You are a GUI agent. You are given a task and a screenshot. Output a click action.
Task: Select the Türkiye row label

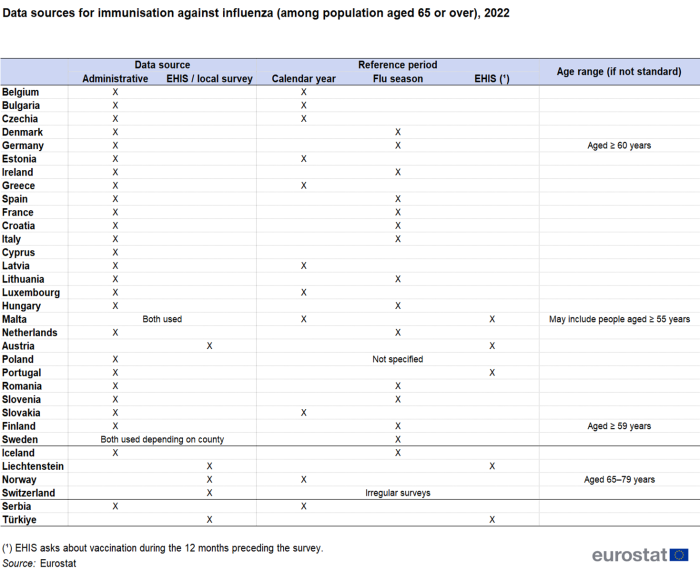19,520
